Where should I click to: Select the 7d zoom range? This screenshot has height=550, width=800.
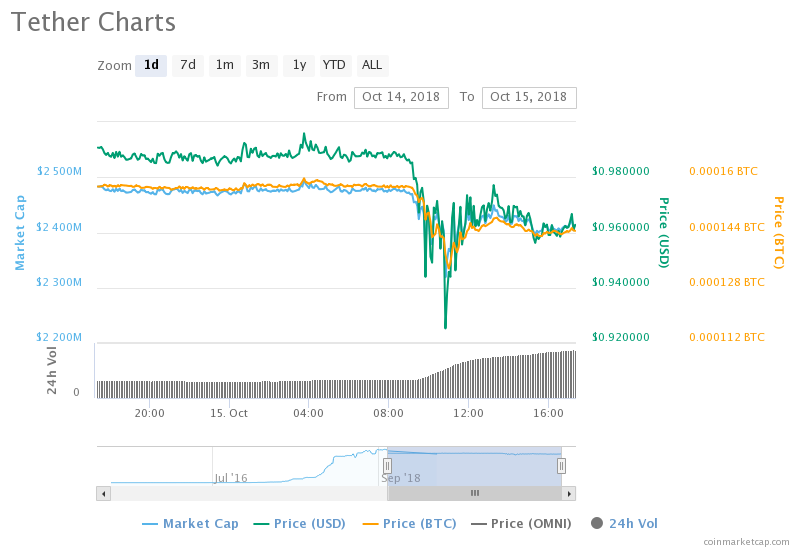(188, 65)
